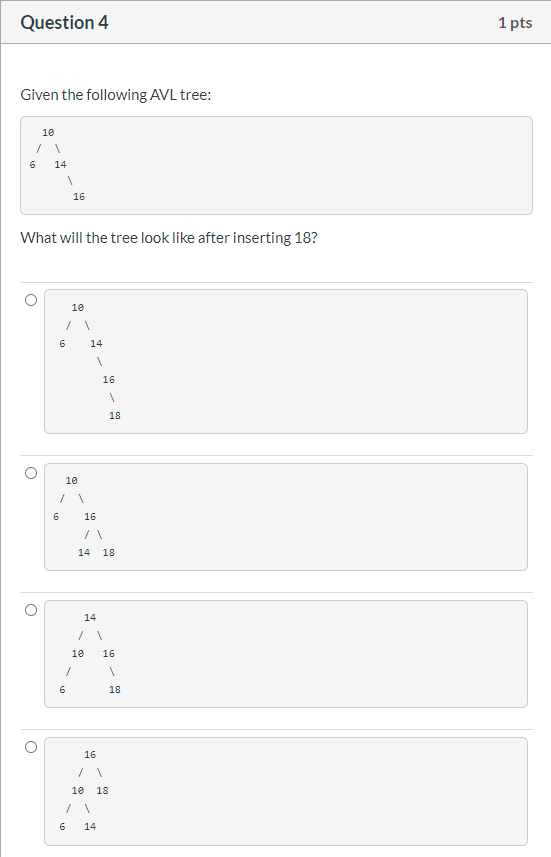Choose the option where 16 has children 14 and 18
This screenshot has height=857, width=551.
click(31, 473)
